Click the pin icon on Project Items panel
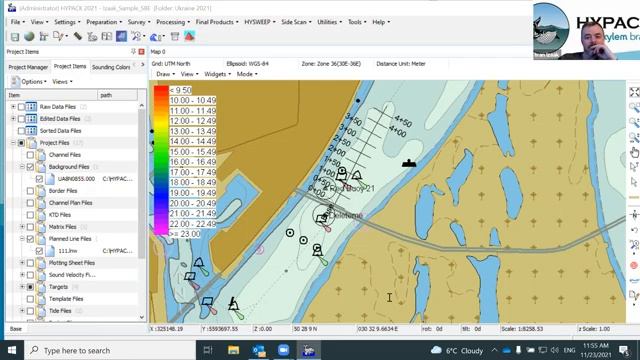The height and width of the screenshot is (360, 640). (x=133, y=51)
